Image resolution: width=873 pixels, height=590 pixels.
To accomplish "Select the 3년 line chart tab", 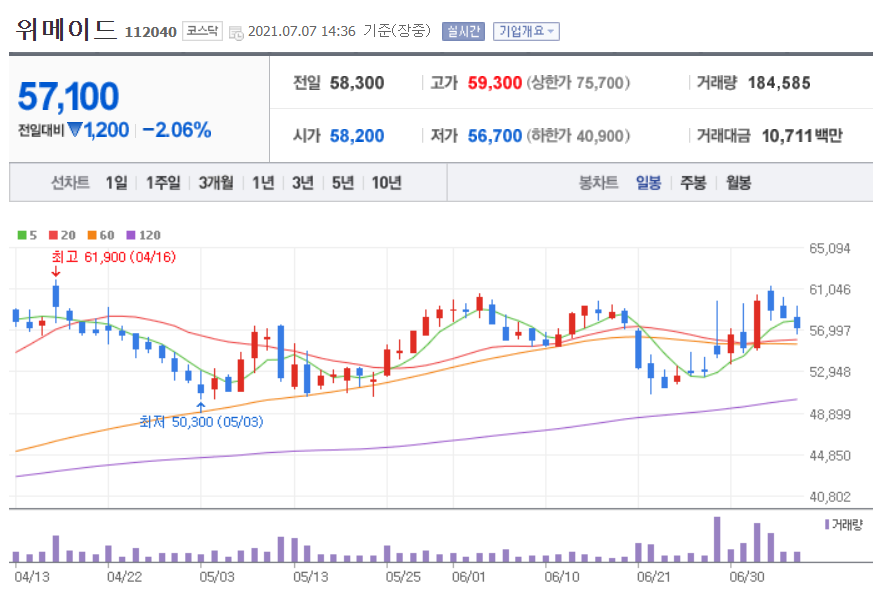I will [x=303, y=182].
